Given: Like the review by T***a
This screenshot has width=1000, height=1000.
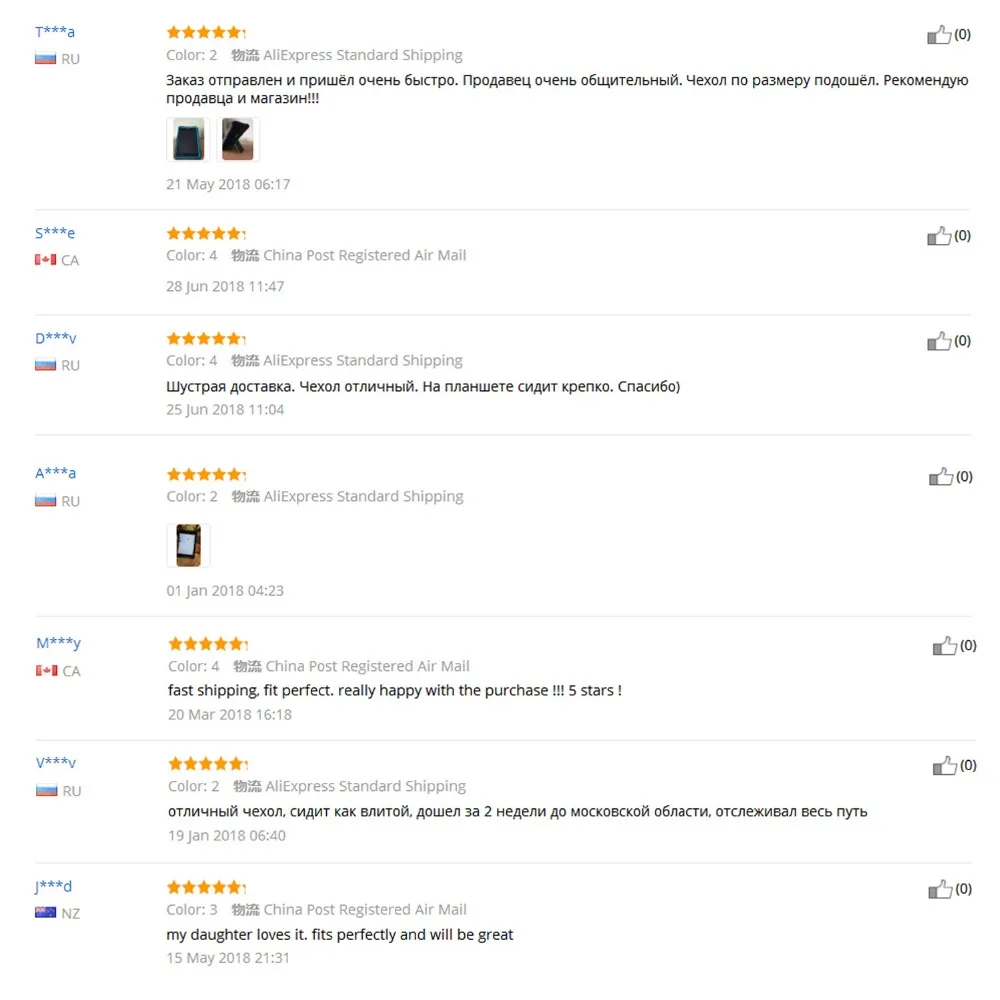Looking at the screenshot, I should (939, 34).
